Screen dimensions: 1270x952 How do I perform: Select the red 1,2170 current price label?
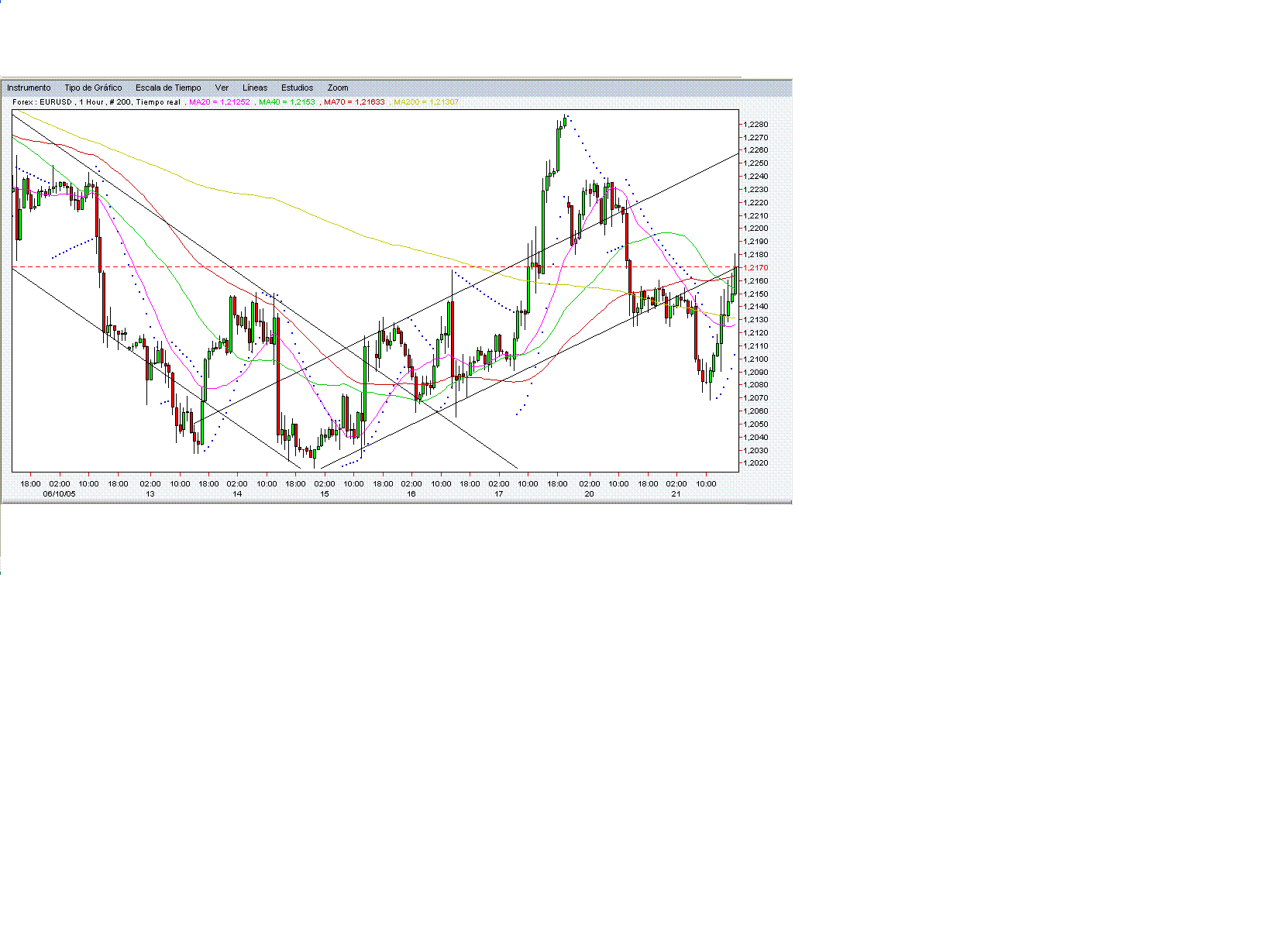[x=755, y=268]
